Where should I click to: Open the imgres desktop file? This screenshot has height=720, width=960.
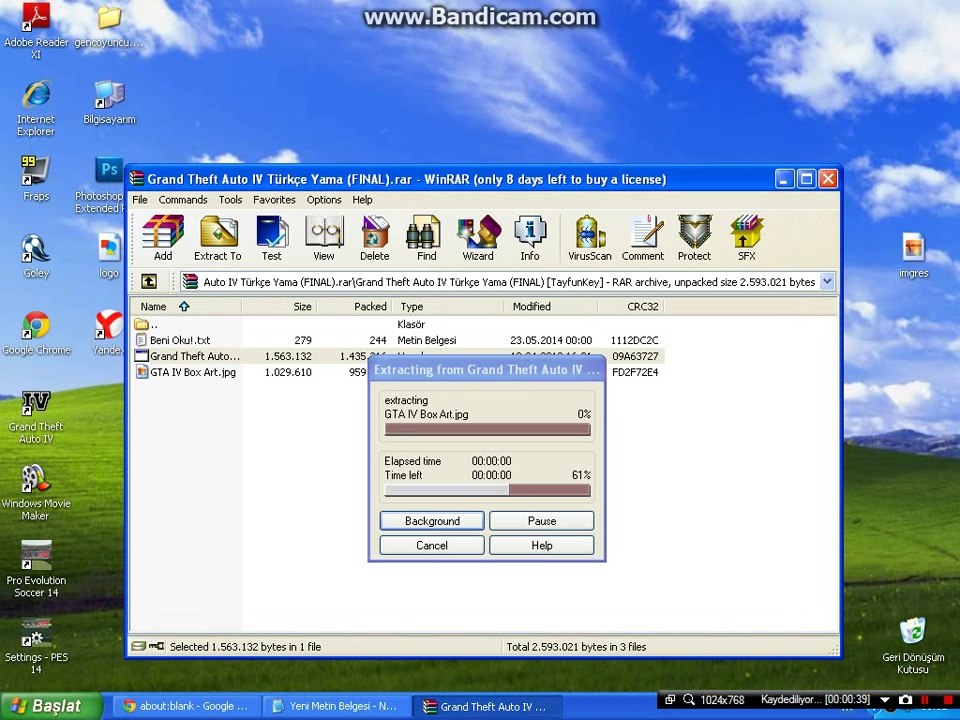point(913,255)
